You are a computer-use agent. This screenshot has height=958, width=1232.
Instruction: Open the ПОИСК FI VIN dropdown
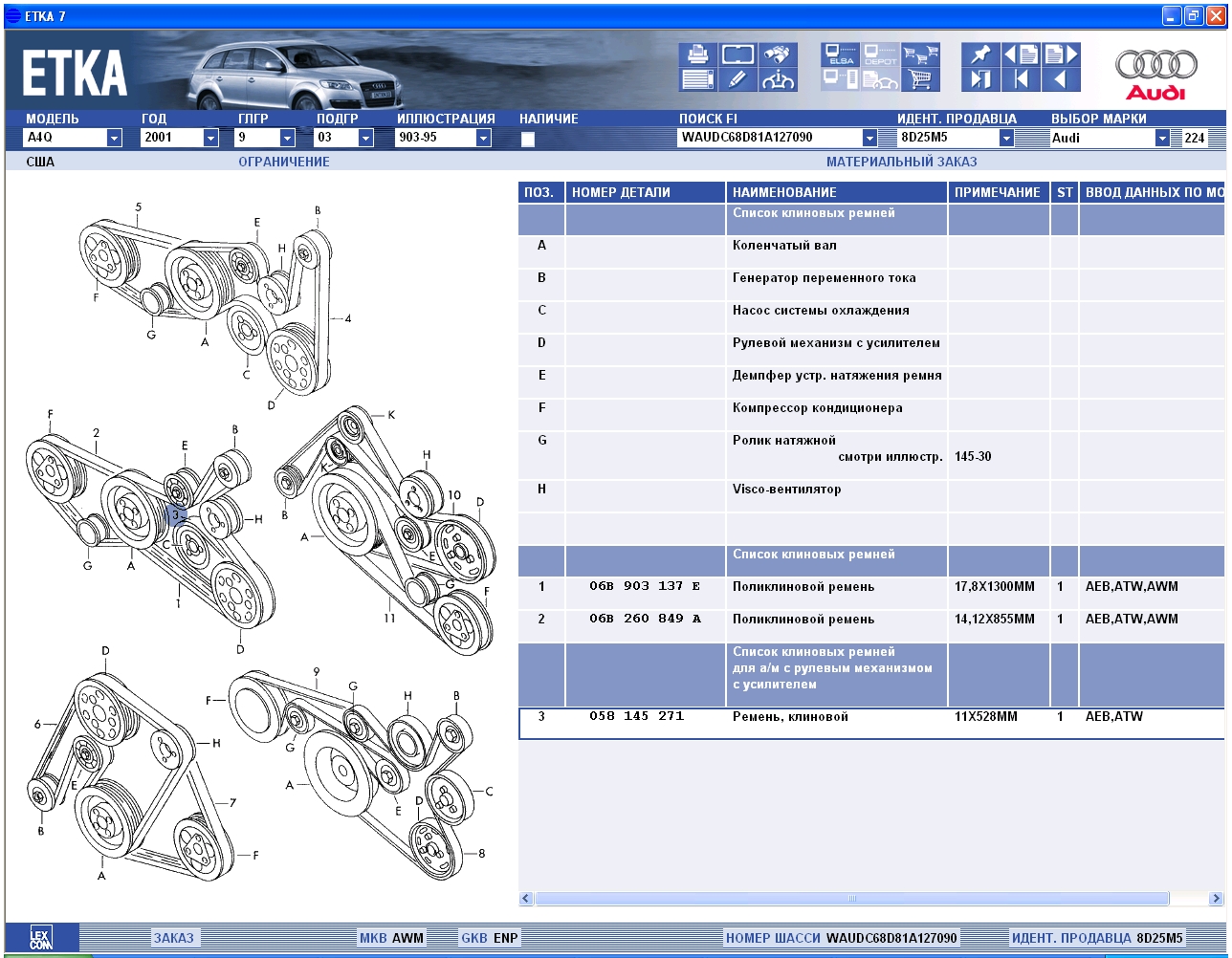click(869, 138)
